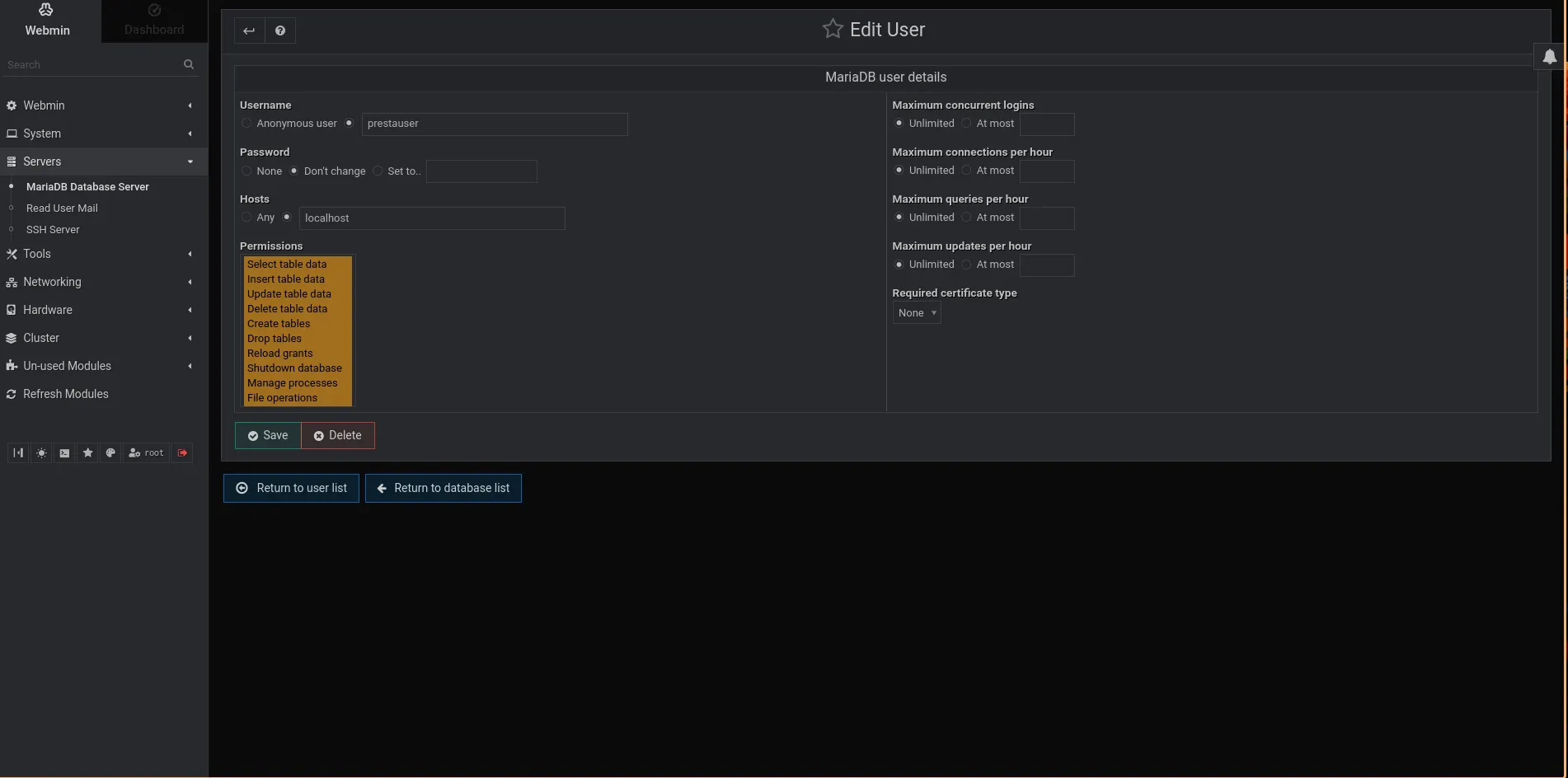Click the Maximum updates per hour value field

1047,265
